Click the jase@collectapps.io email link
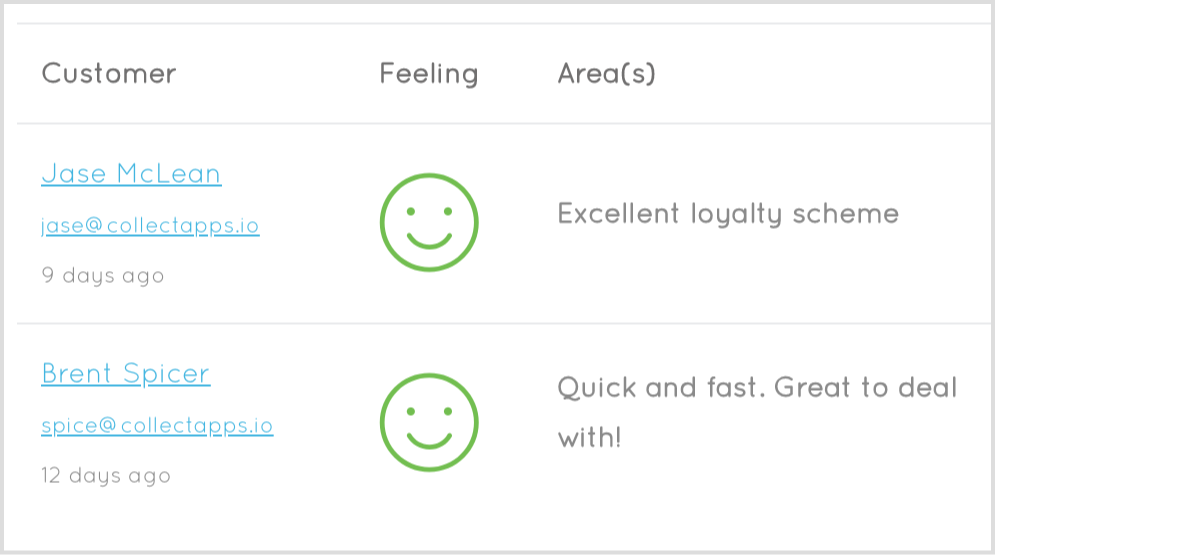1200x556 pixels. click(150, 226)
